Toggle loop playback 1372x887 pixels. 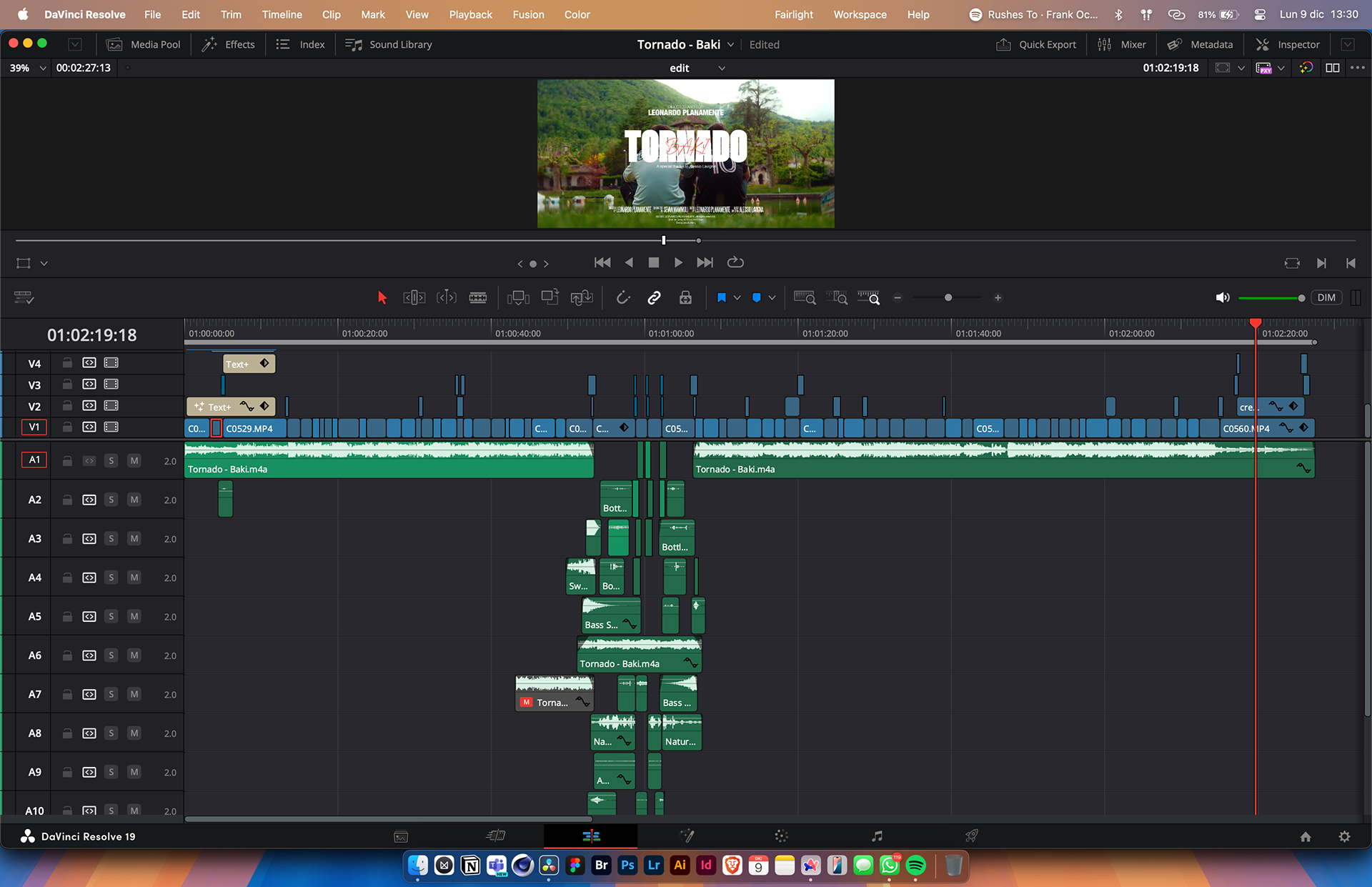click(x=735, y=263)
